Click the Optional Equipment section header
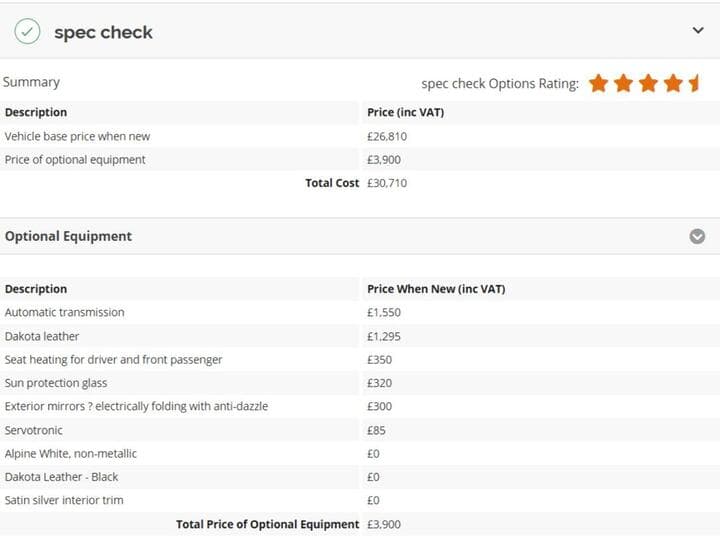Image resolution: width=720 pixels, height=540 pixels. pyautogui.click(x=360, y=236)
